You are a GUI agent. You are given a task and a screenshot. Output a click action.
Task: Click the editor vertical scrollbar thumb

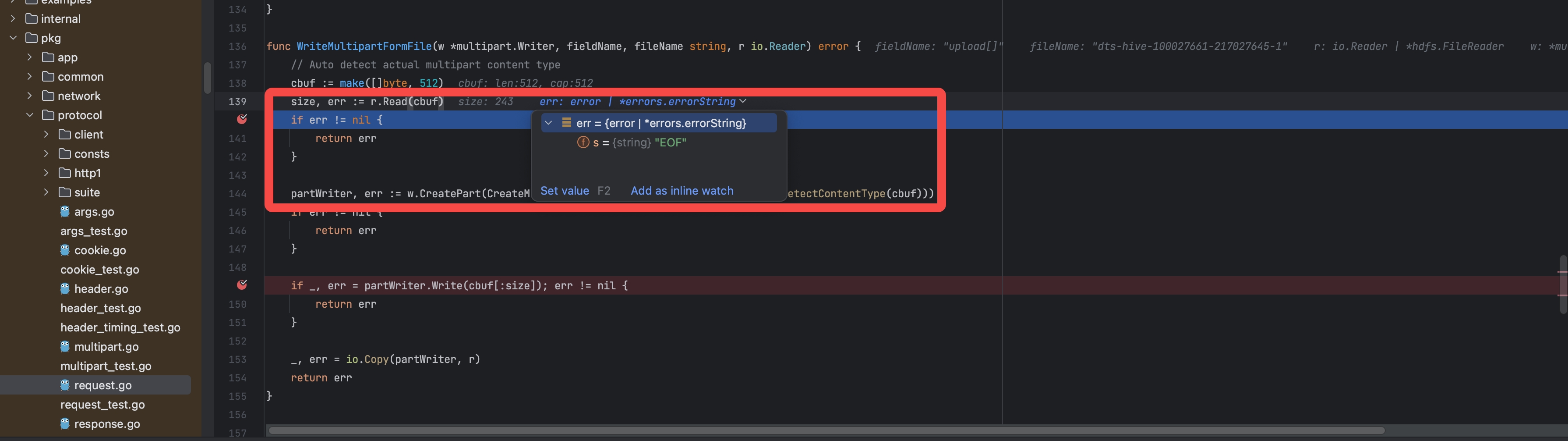[x=1562, y=285]
